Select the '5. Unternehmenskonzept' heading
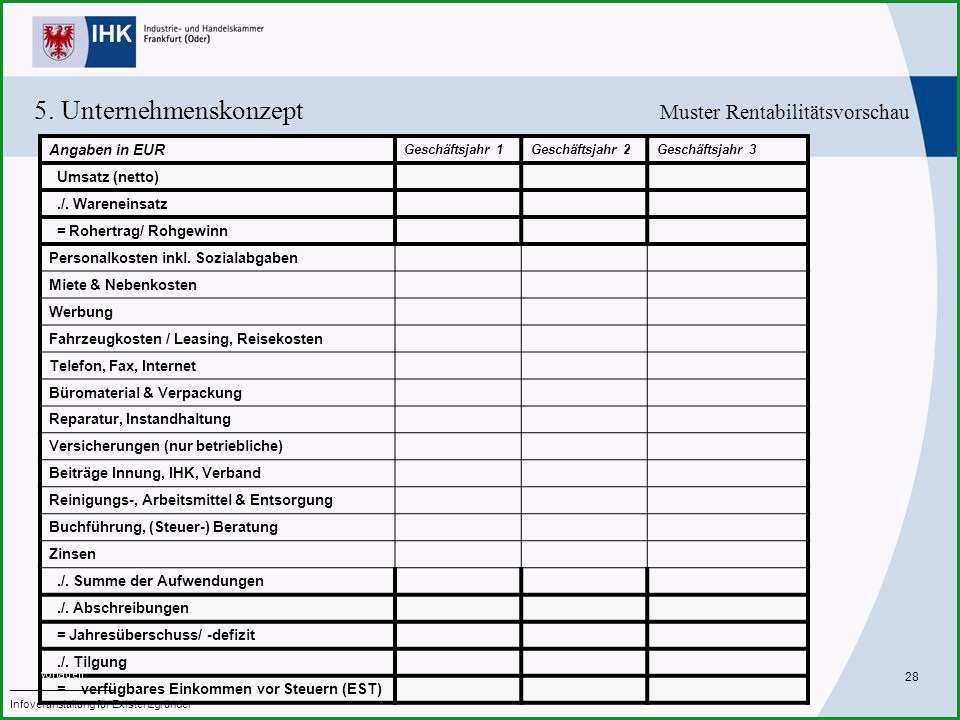This screenshot has width=960, height=720. pos(169,110)
